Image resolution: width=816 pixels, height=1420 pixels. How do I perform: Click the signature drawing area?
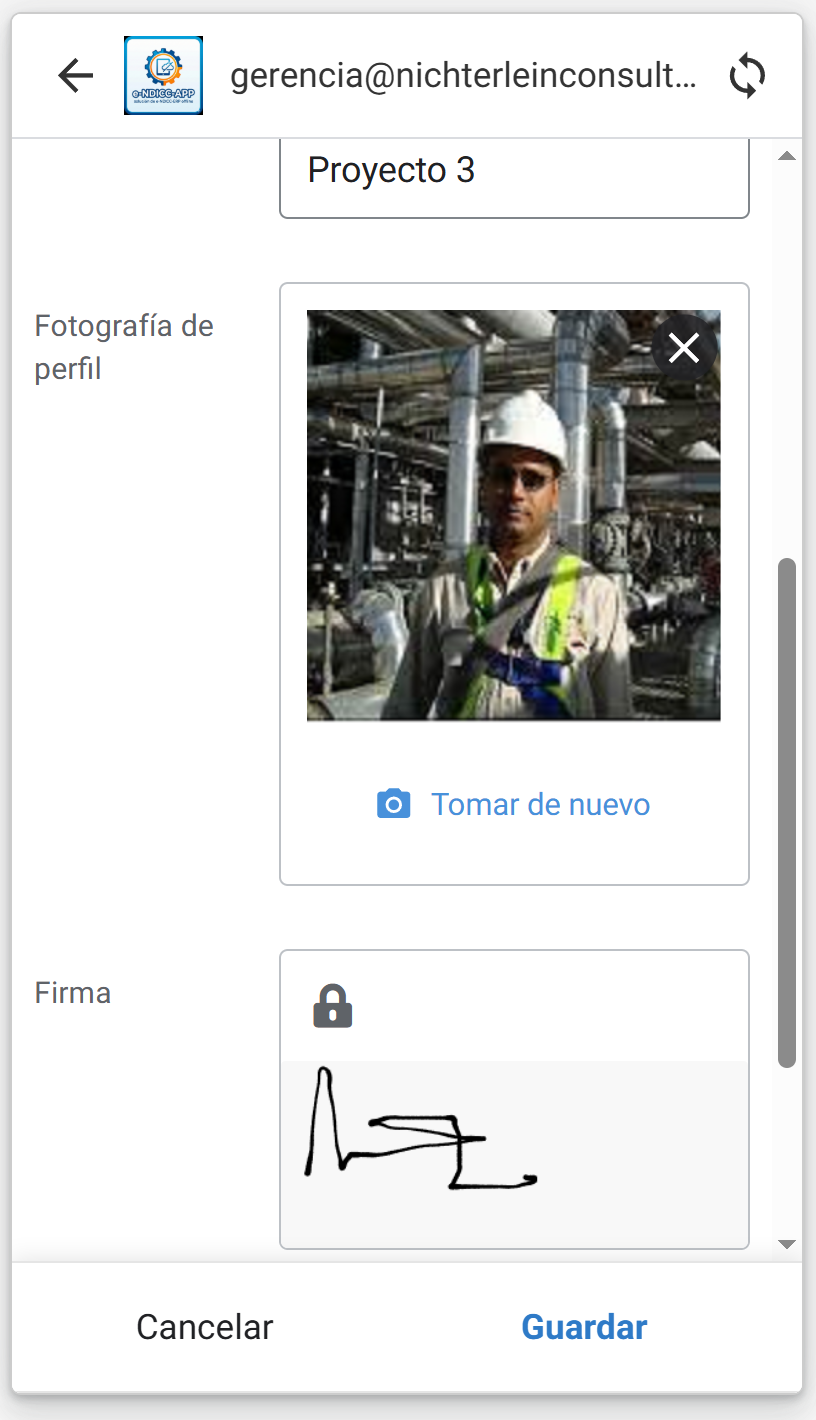tap(514, 1150)
